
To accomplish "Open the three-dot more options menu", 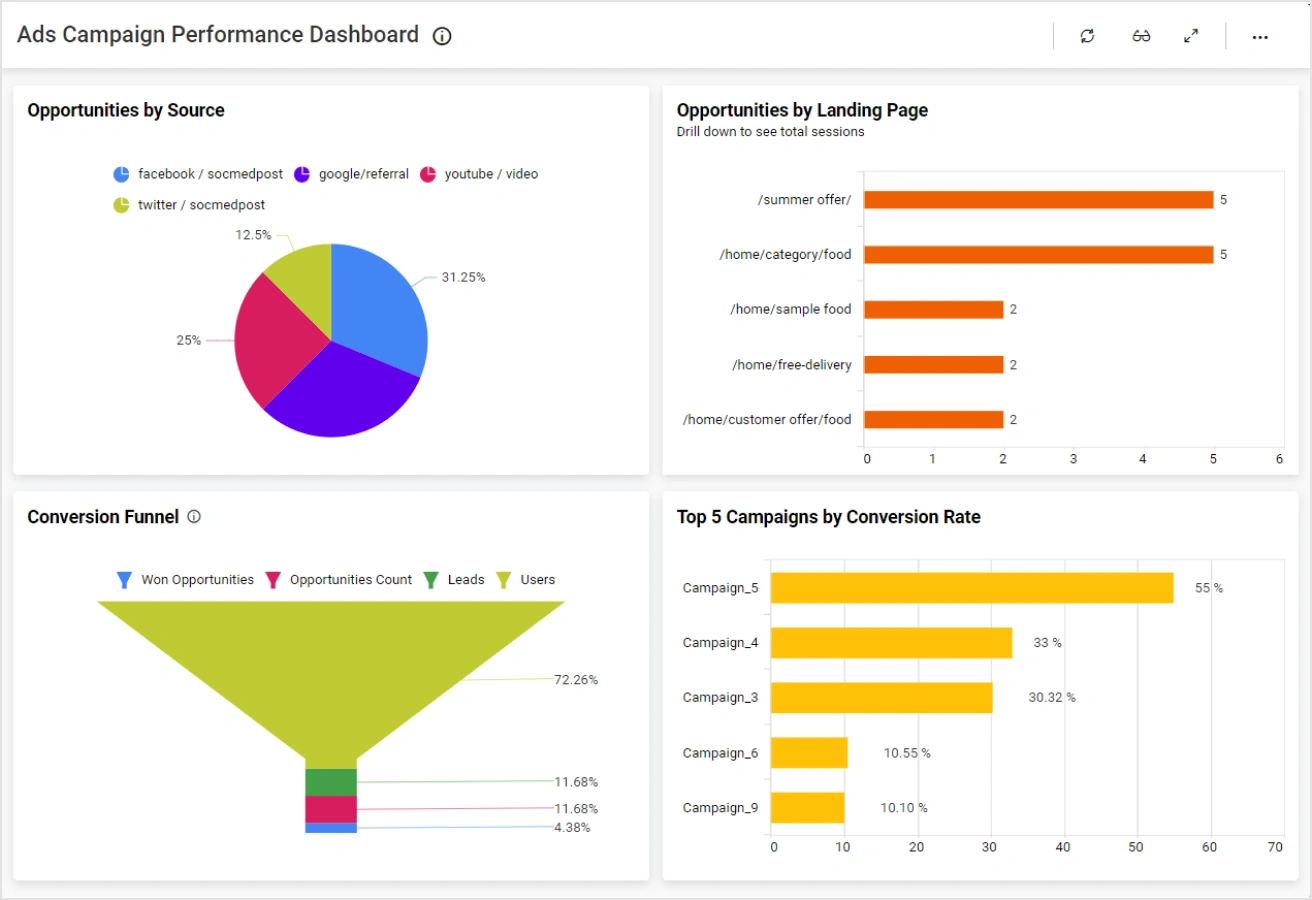I will click(x=1260, y=37).
